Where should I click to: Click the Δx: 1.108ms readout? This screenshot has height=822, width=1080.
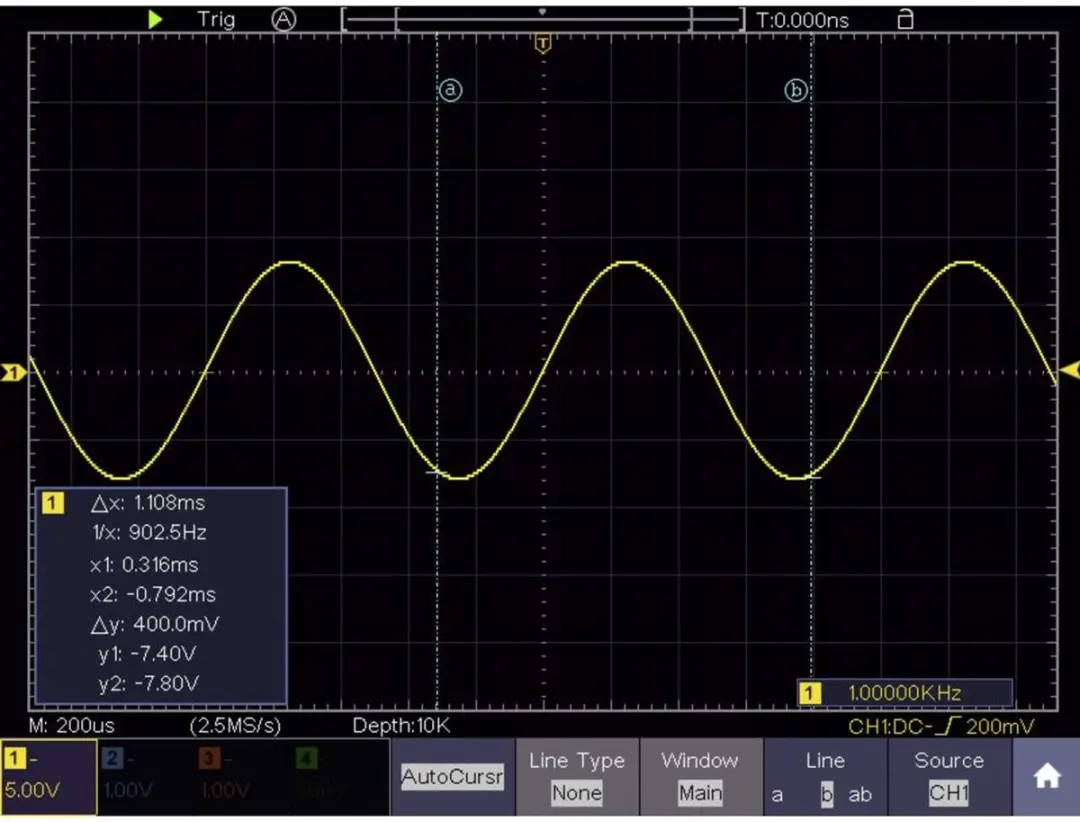(148, 503)
